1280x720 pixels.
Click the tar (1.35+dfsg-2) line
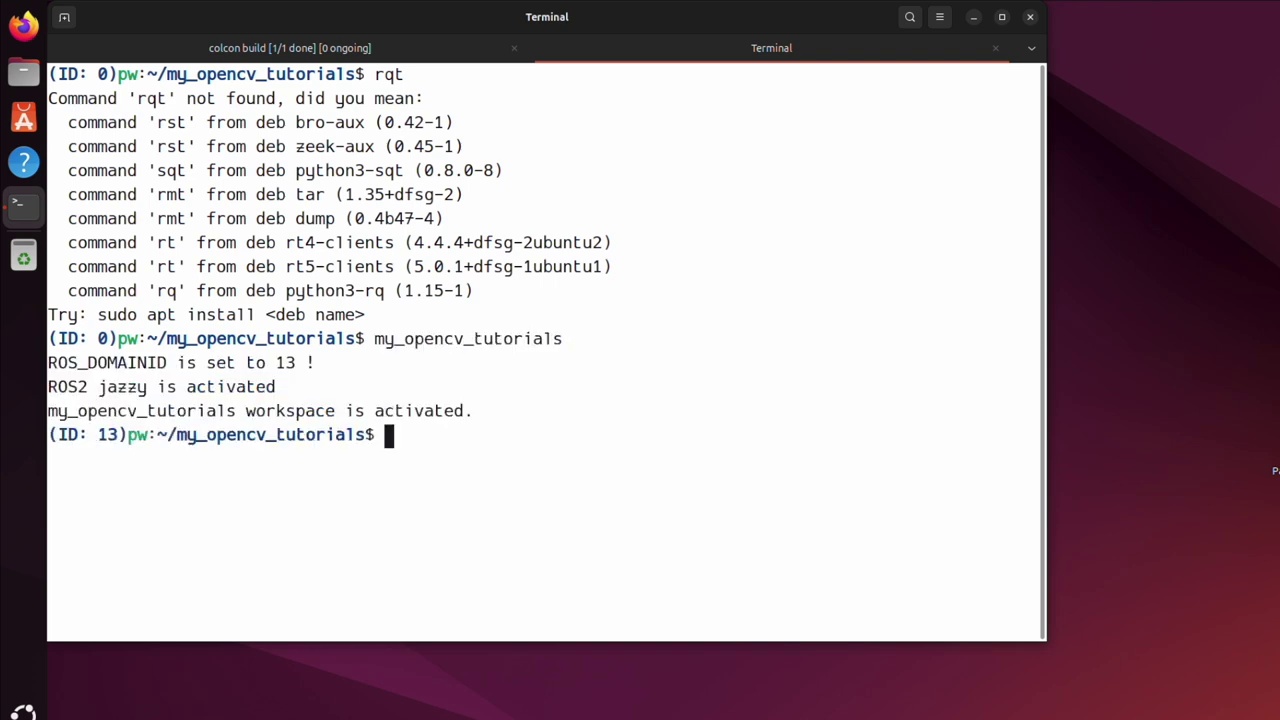(x=265, y=194)
